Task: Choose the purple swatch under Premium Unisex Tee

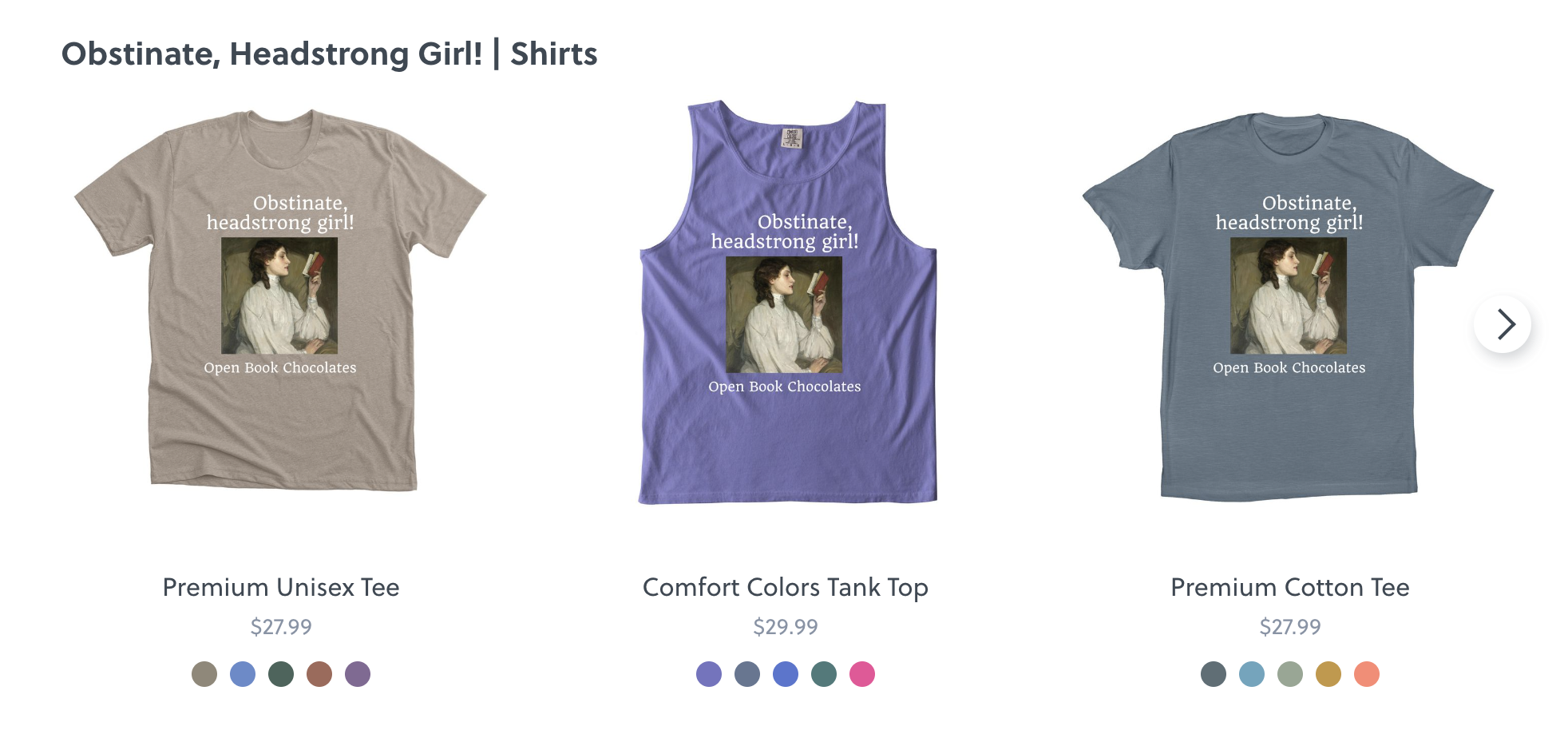Action: (x=358, y=674)
